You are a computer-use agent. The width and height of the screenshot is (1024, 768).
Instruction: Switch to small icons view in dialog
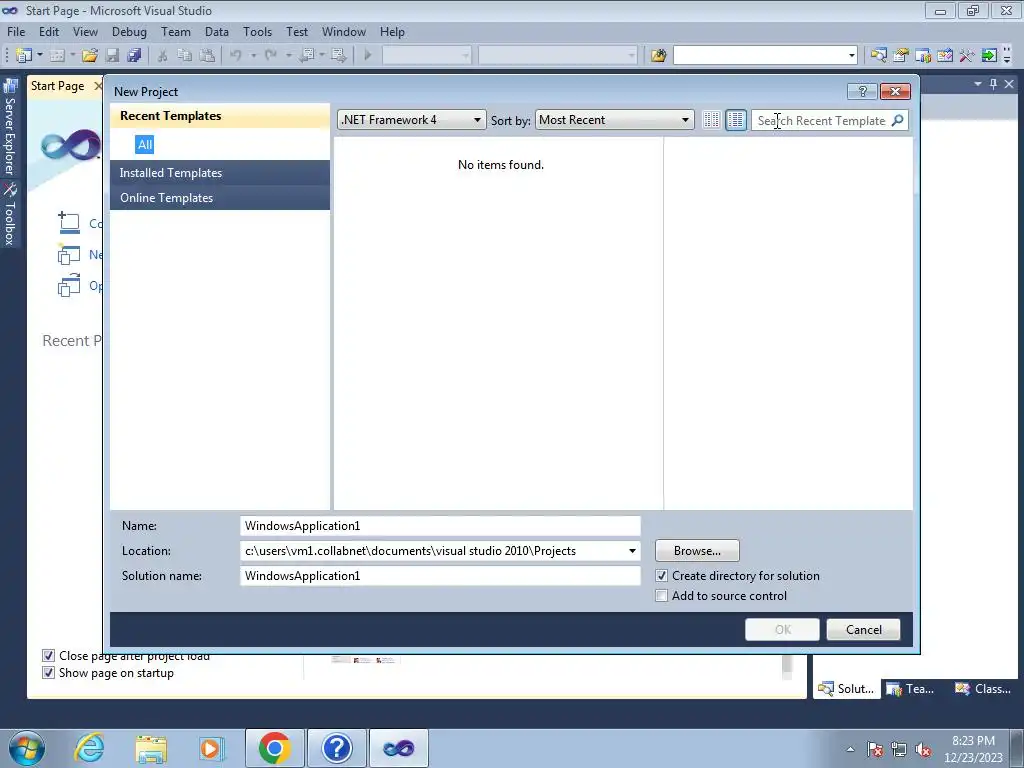(x=711, y=120)
